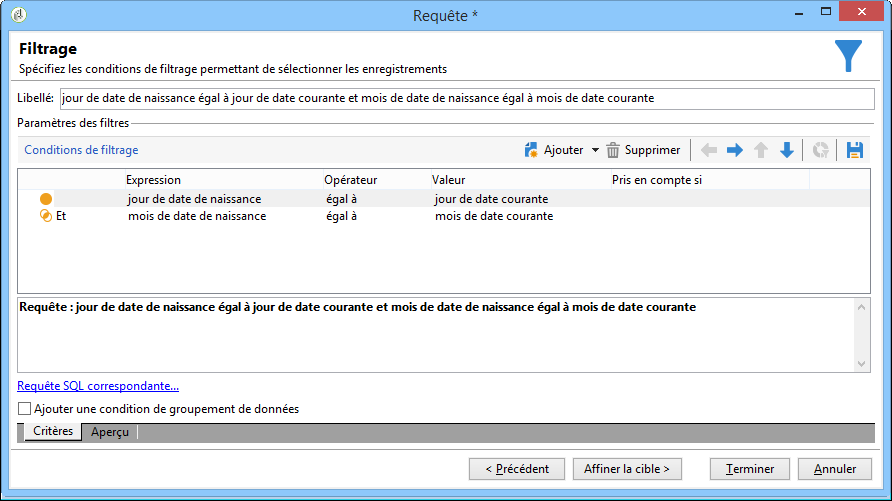Click the Affiner la cible button
The width and height of the screenshot is (892, 501).
coord(627,469)
